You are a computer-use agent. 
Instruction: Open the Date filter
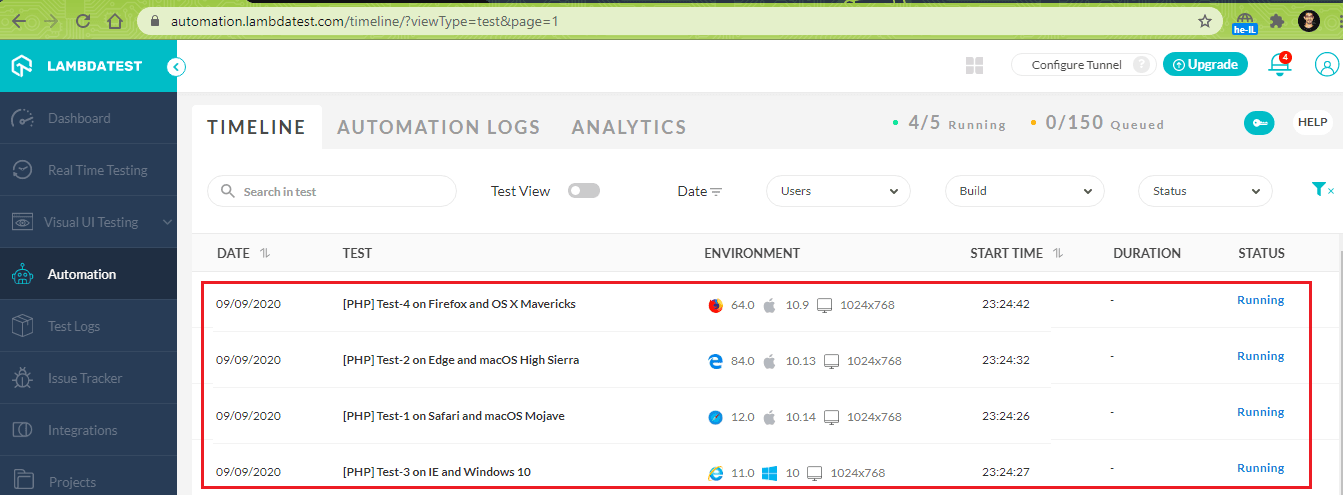coord(700,191)
